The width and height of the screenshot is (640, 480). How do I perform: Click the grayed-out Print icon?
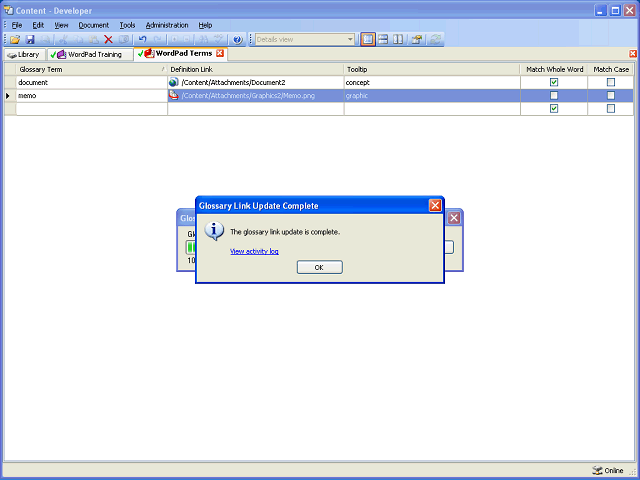45,40
